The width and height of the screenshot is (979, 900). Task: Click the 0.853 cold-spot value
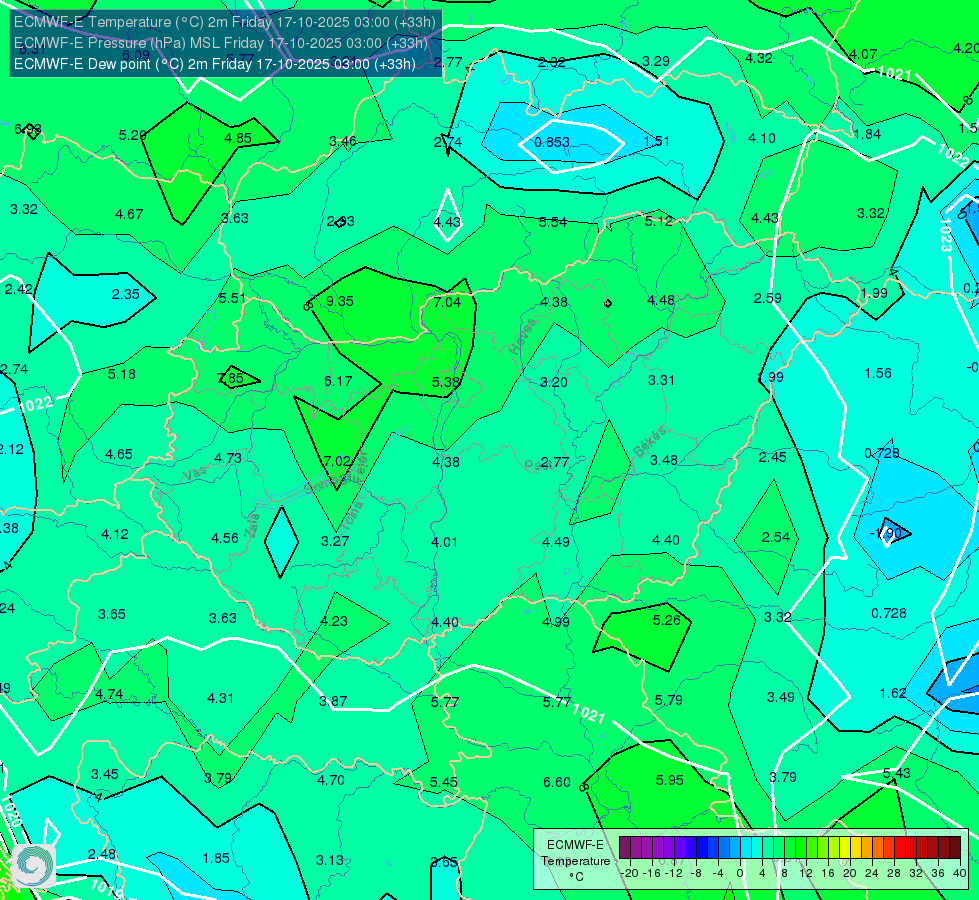pyautogui.click(x=552, y=142)
